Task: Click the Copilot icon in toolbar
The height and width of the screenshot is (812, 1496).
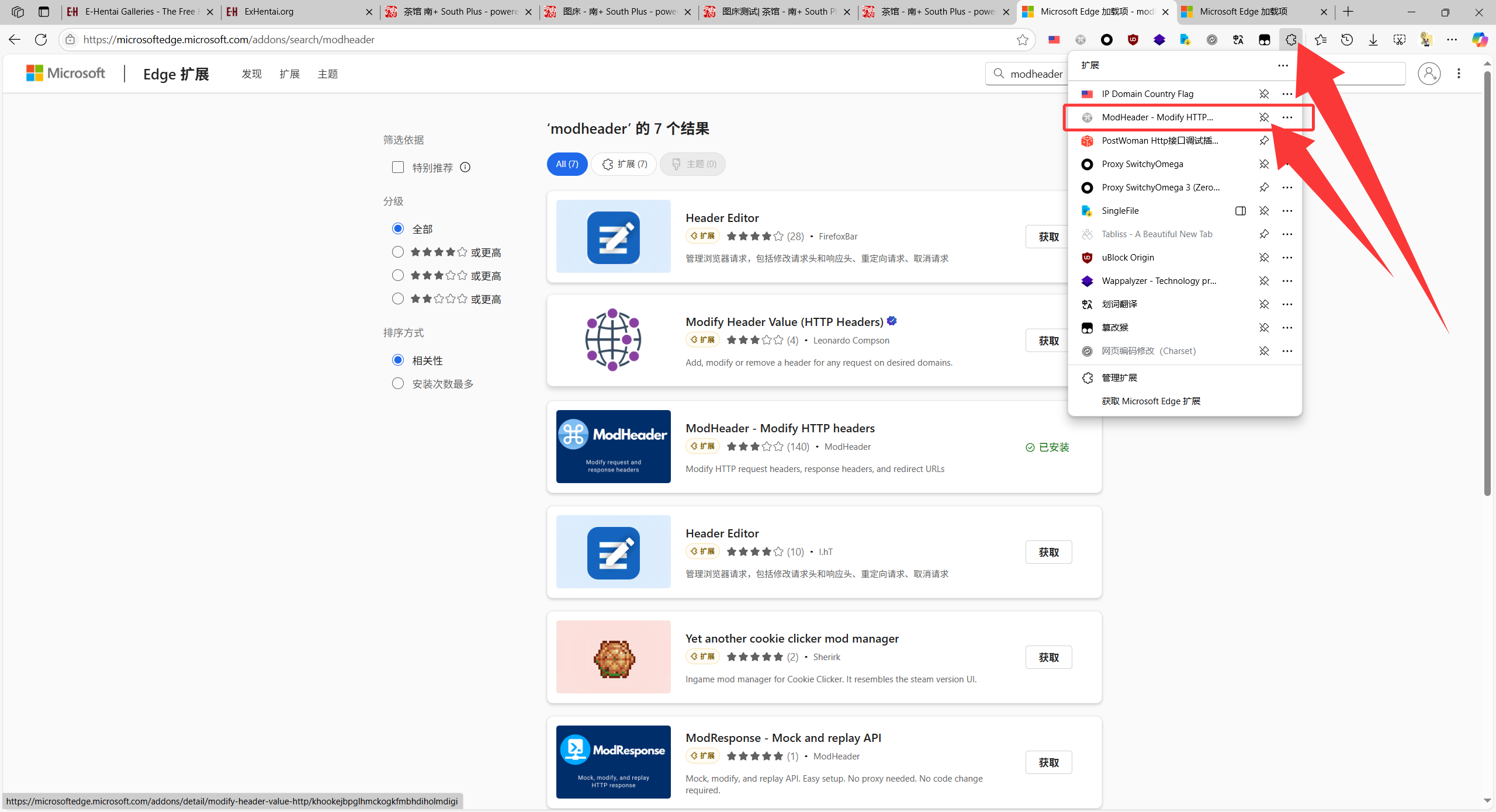Action: point(1479,40)
